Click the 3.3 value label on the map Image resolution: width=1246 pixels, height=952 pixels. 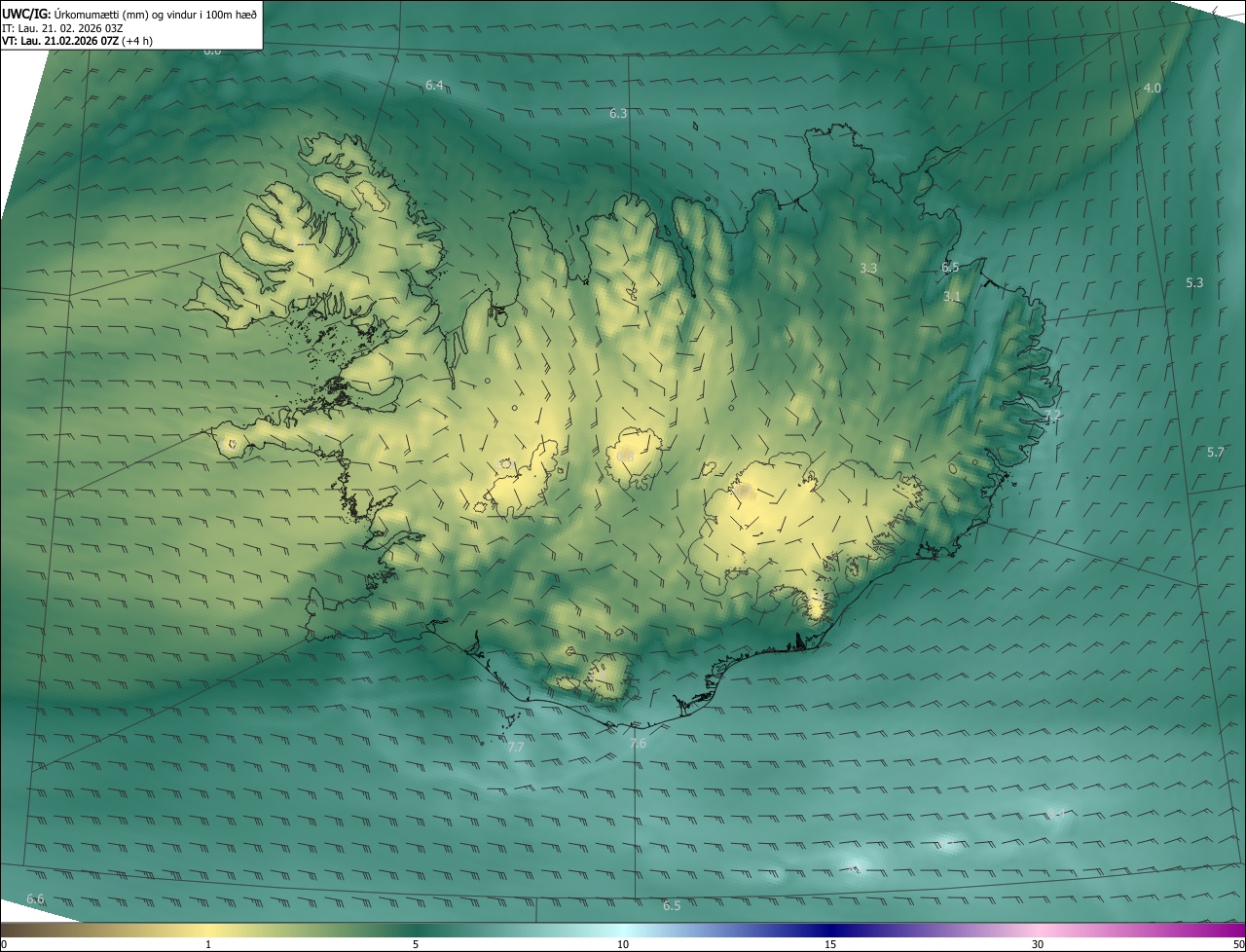(868, 268)
